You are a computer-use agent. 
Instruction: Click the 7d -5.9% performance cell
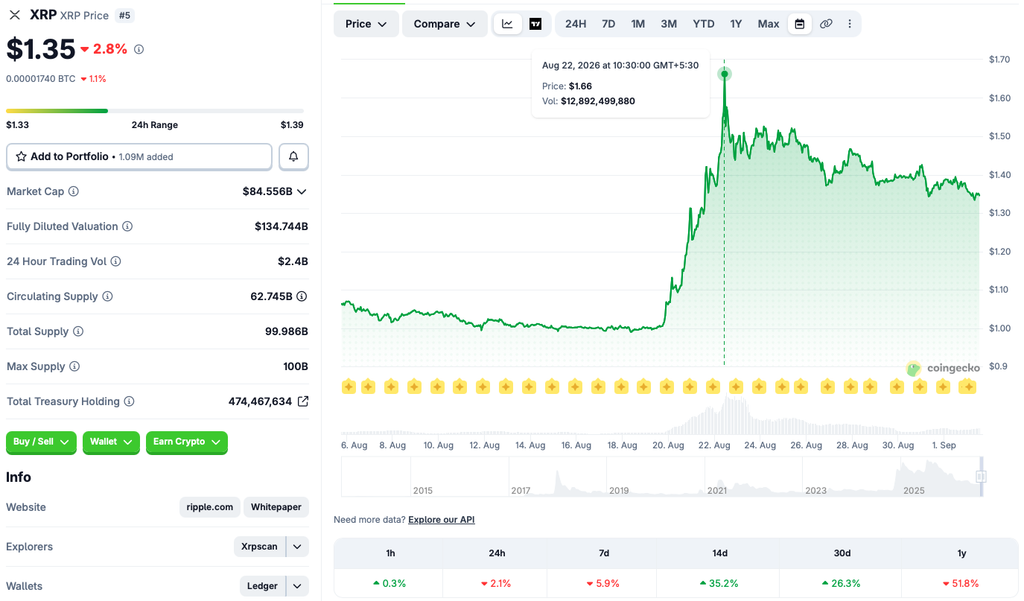[603, 583]
